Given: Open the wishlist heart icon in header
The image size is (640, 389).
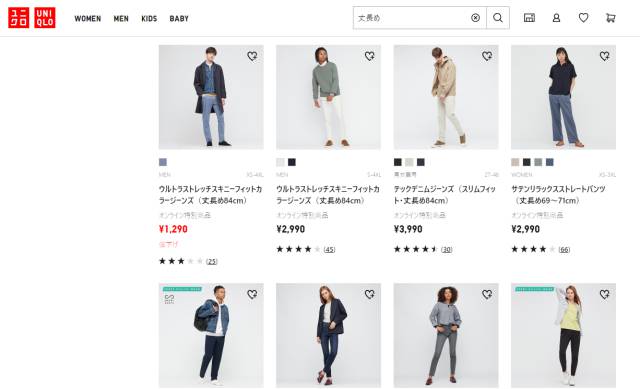Looking at the screenshot, I should click(584, 18).
